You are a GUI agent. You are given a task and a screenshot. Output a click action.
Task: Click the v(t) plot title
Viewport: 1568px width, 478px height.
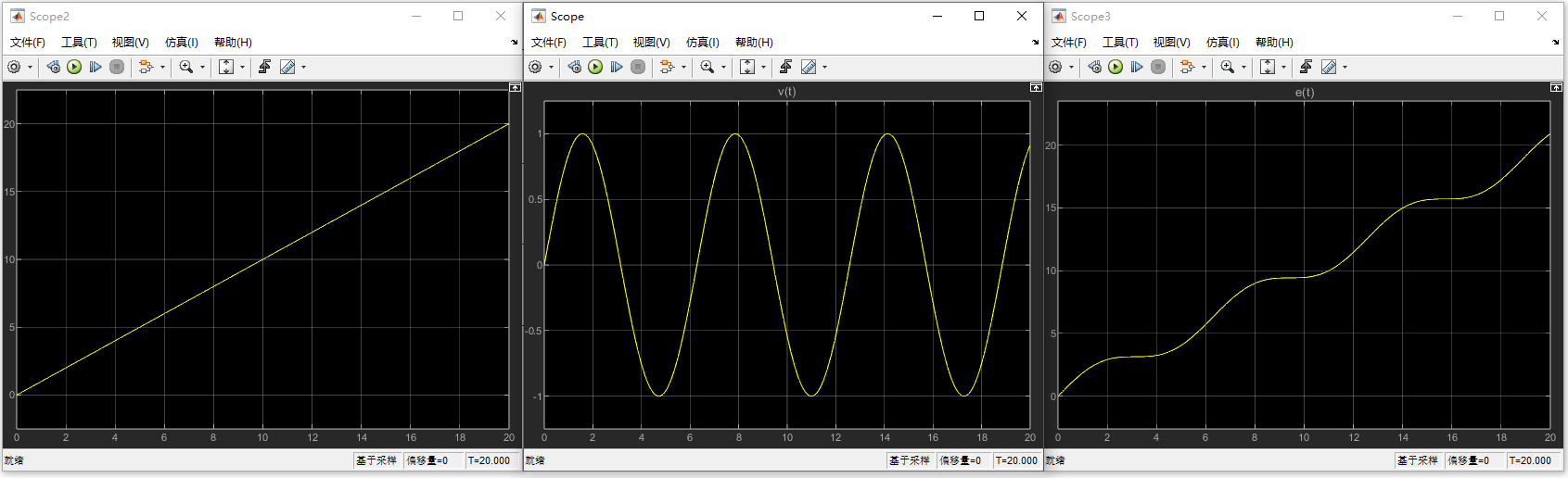point(786,92)
